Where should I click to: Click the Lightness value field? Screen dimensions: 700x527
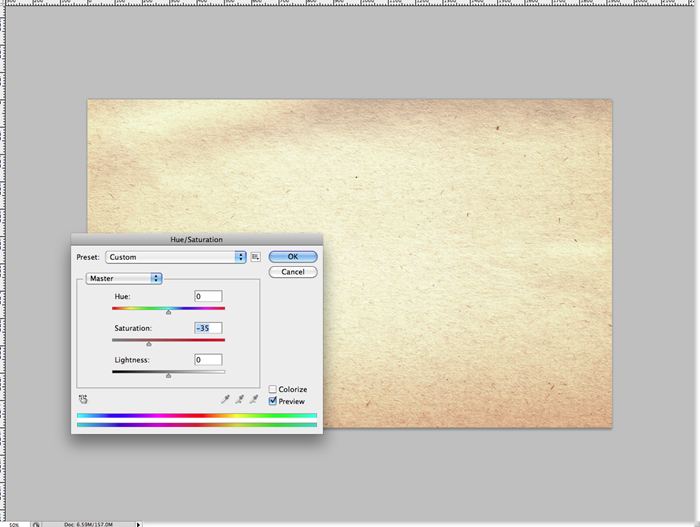208,360
